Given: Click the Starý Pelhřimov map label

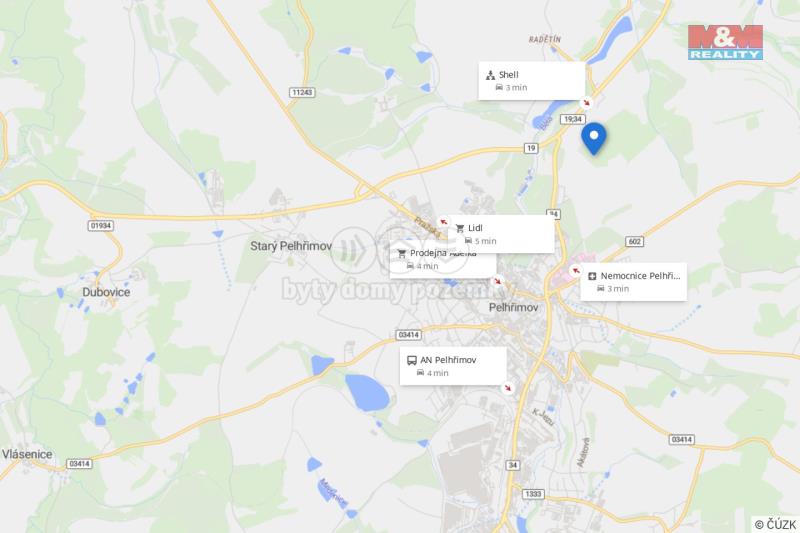Looking at the screenshot, I should pos(291,246).
